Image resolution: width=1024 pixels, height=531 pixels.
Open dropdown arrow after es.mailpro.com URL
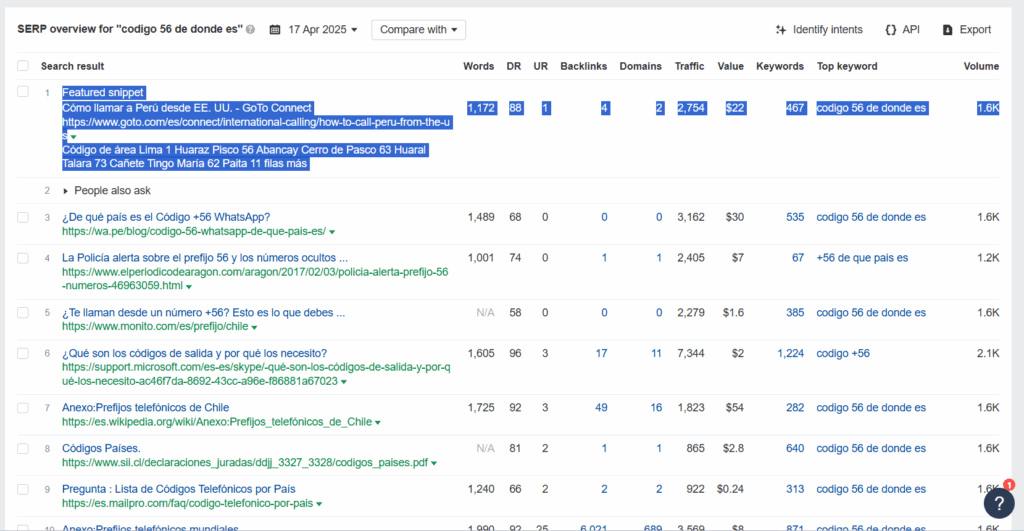(x=319, y=504)
